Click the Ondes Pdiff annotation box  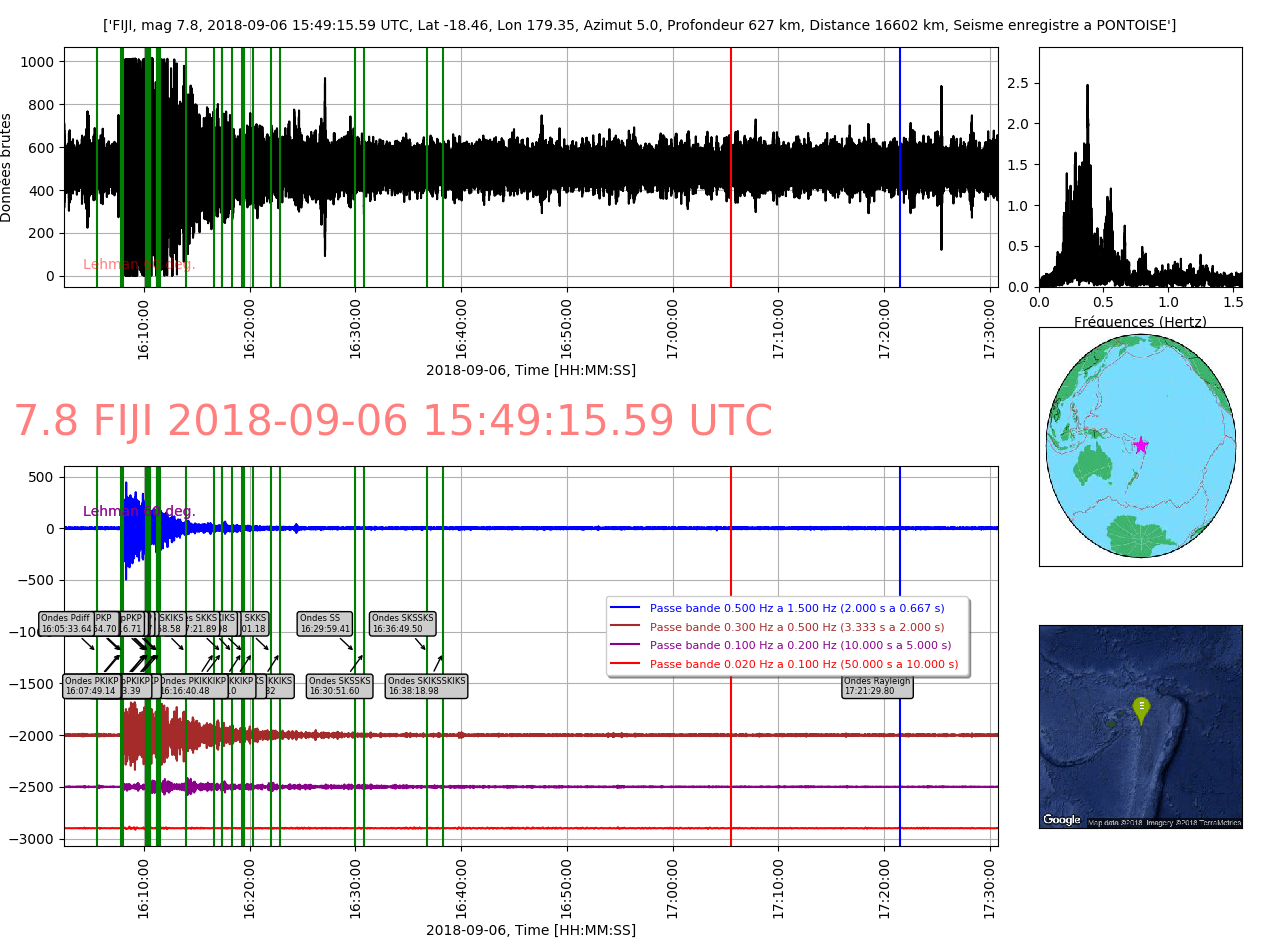pos(66,624)
